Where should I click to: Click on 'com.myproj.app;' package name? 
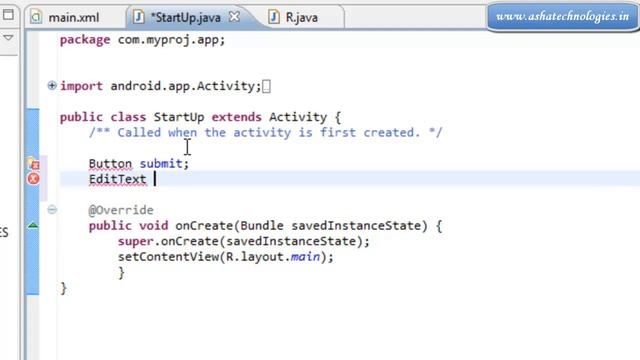point(171,40)
